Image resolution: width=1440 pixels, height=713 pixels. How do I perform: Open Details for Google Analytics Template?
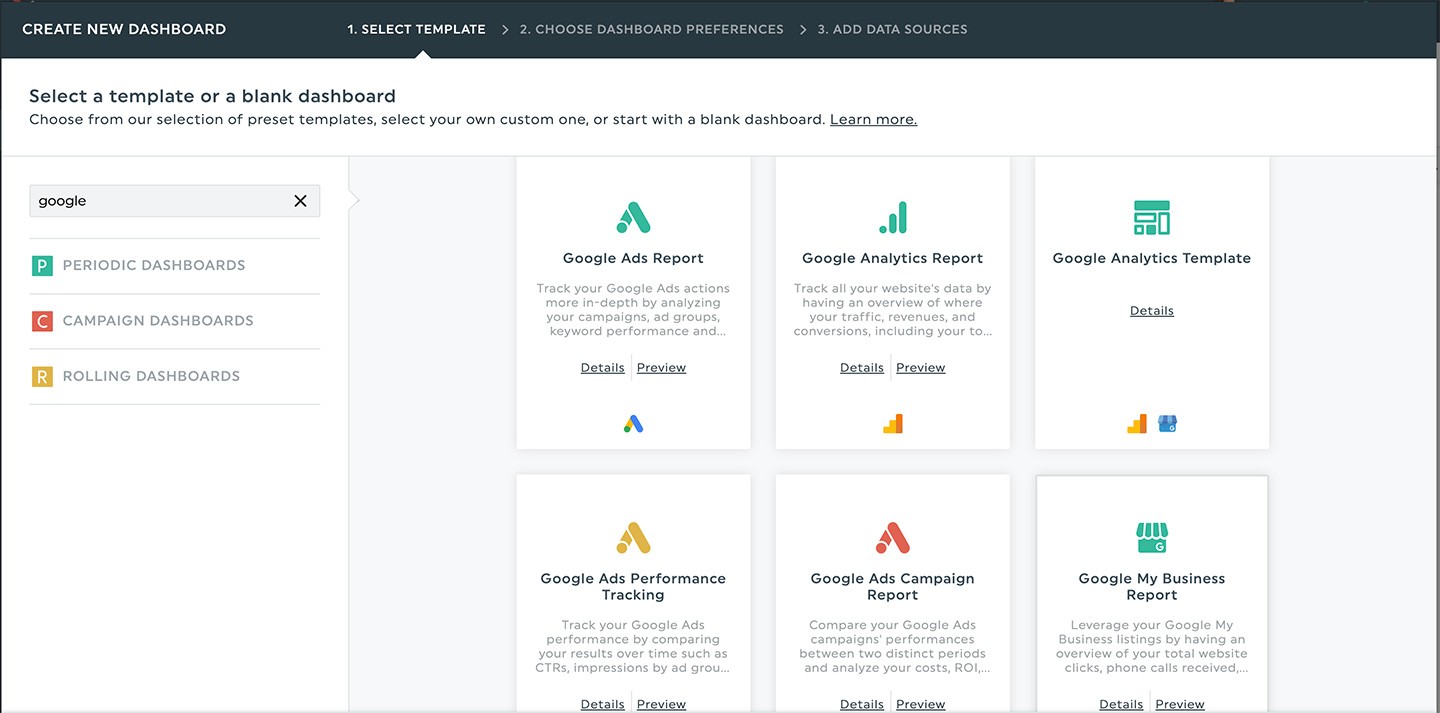1151,311
